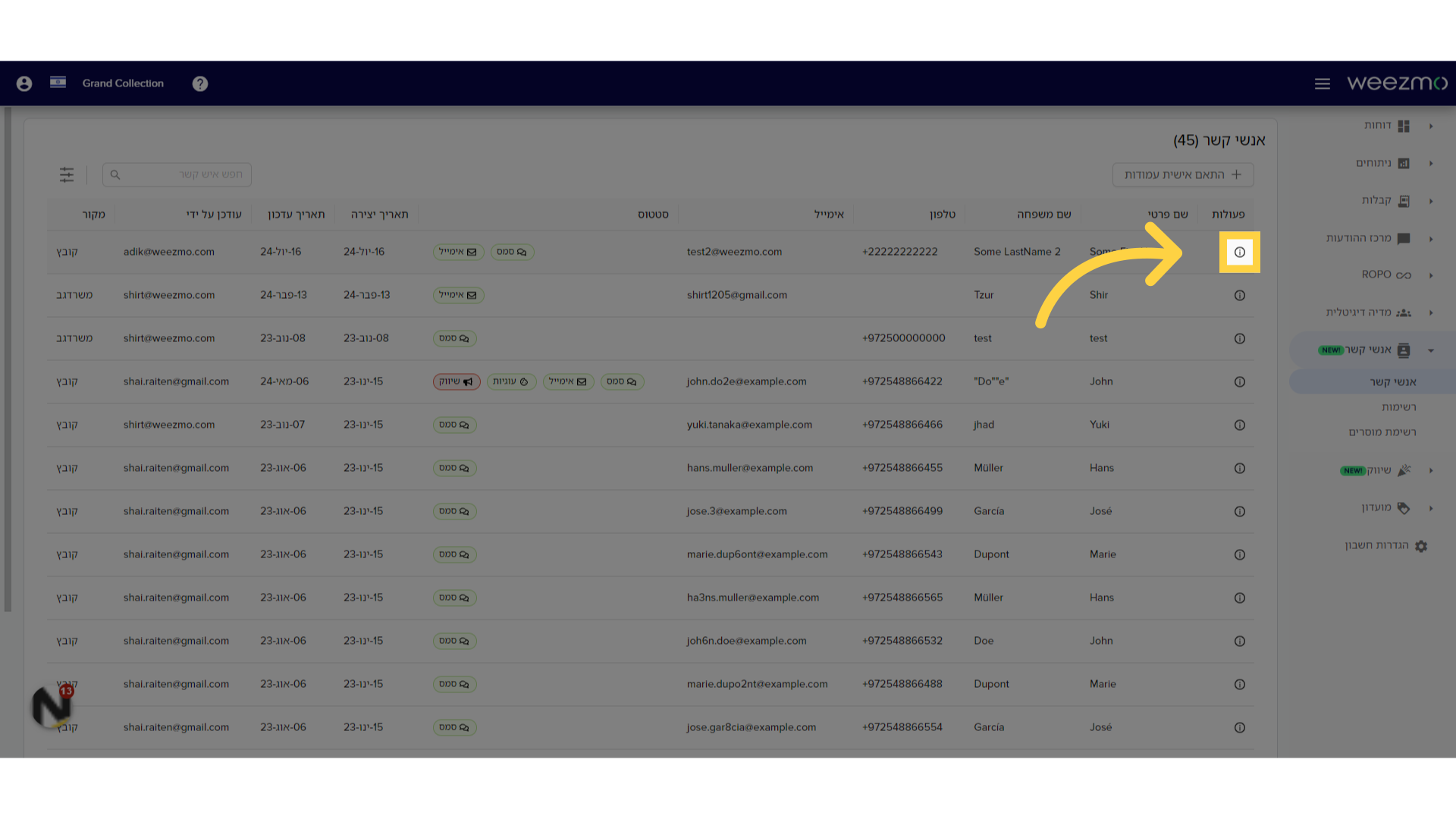Screen dimensions: 1456x819
Task: Sort by תאריך עדכון column header
Action: [296, 215]
